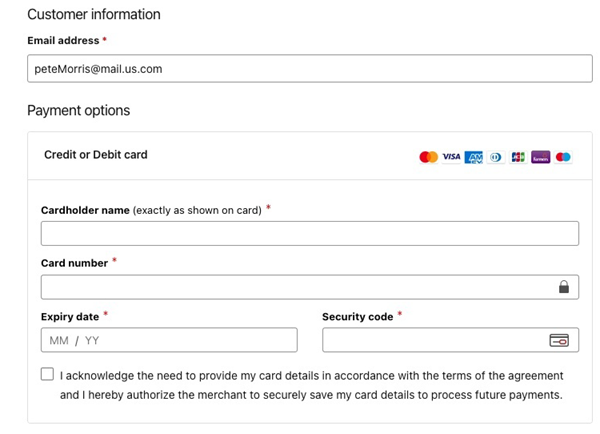Click the Visa card logo
The width and height of the screenshot is (600, 434).
pos(451,157)
